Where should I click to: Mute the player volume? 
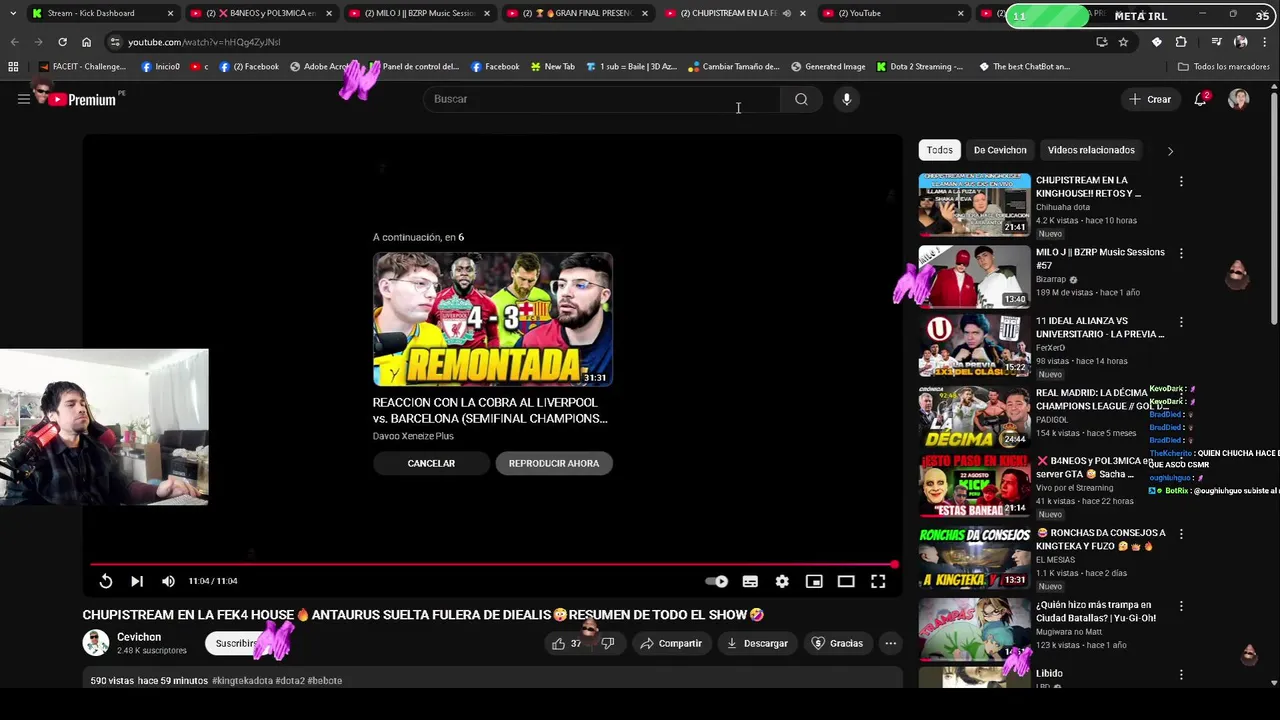pos(168,581)
